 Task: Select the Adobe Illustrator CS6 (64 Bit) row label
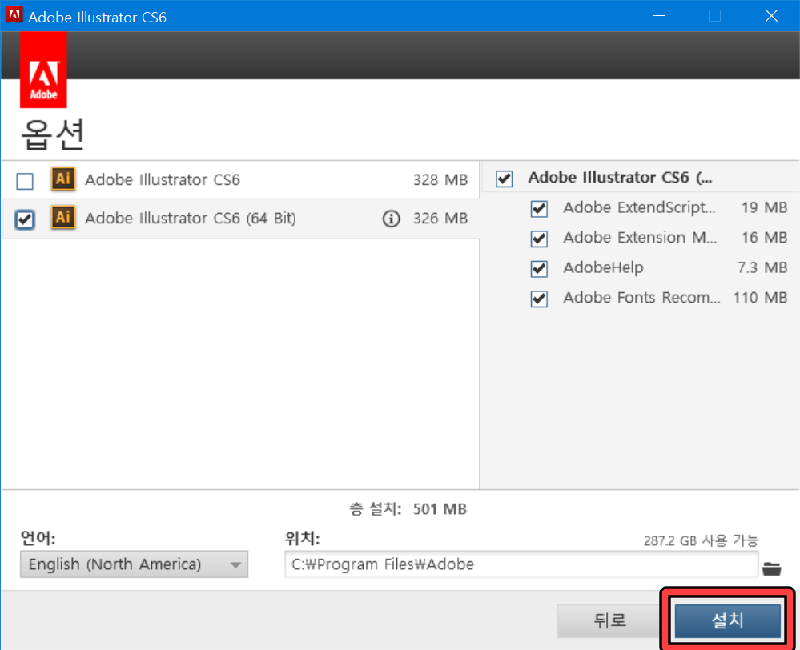(x=190, y=218)
